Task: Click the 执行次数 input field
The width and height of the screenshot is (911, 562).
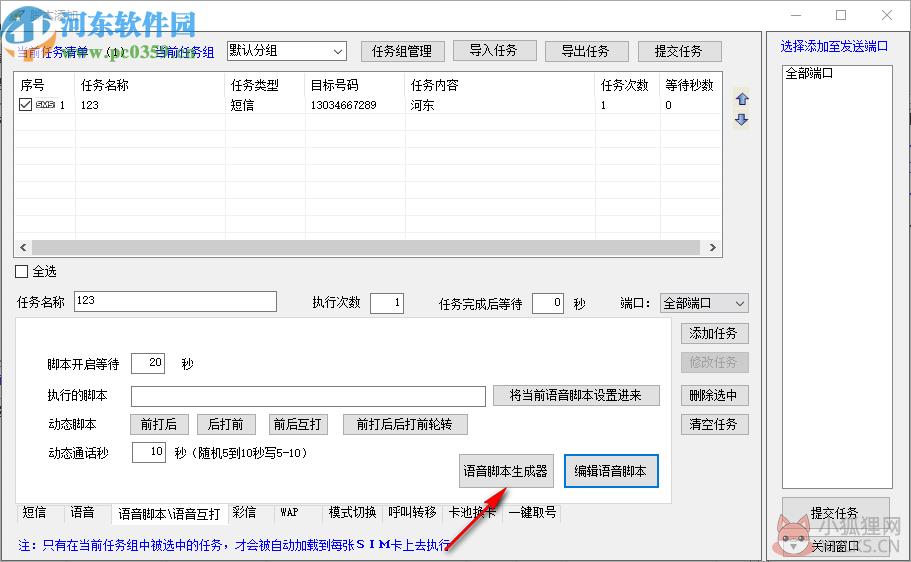Action: tap(386, 303)
